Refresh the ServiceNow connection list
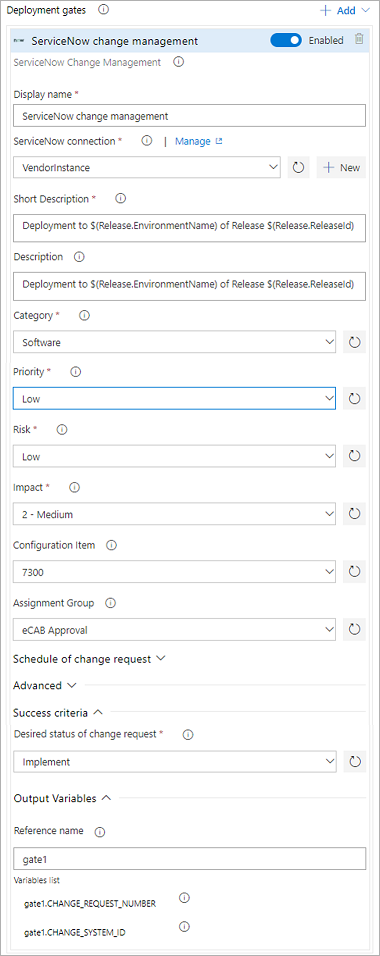Viewport: 380px width, 956px height. point(298,167)
